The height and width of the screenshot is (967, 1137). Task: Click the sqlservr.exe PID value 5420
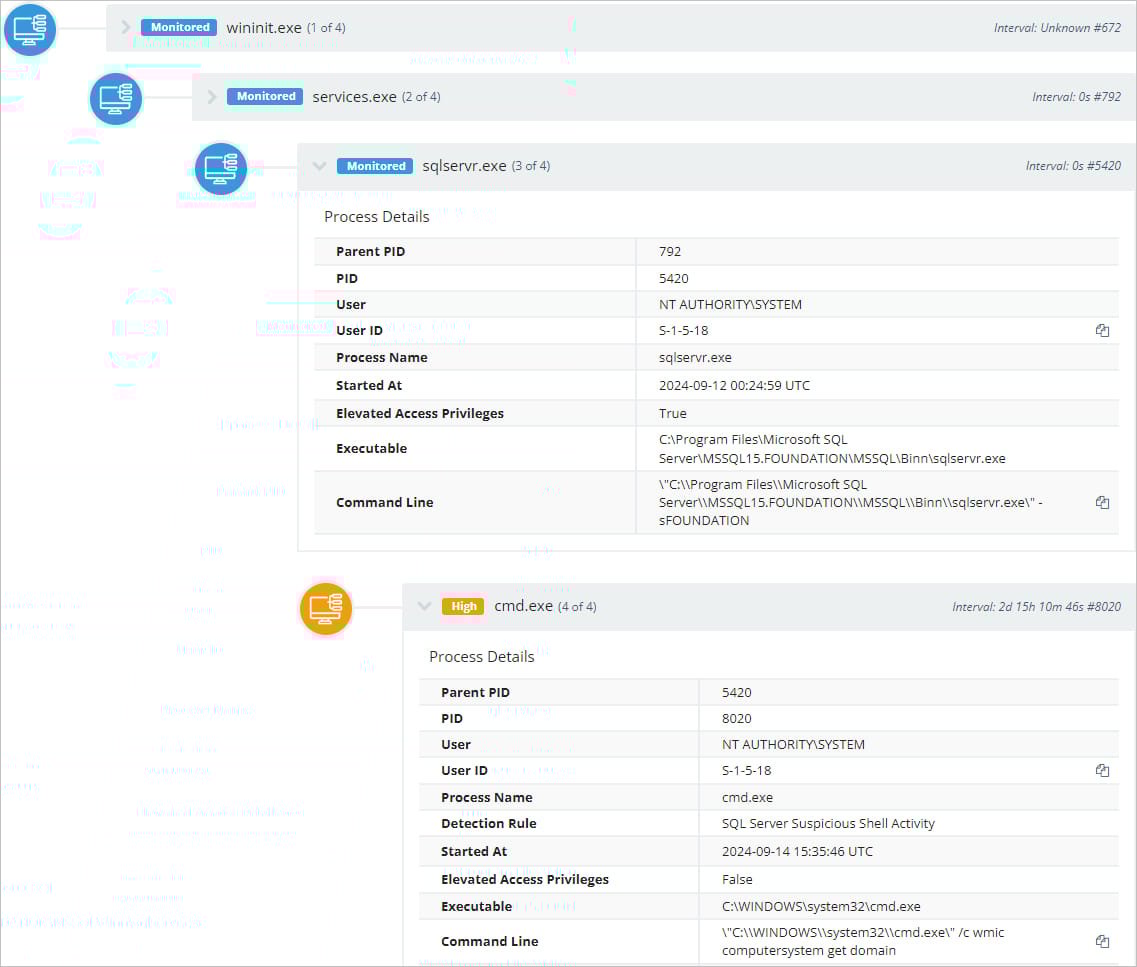(x=674, y=278)
